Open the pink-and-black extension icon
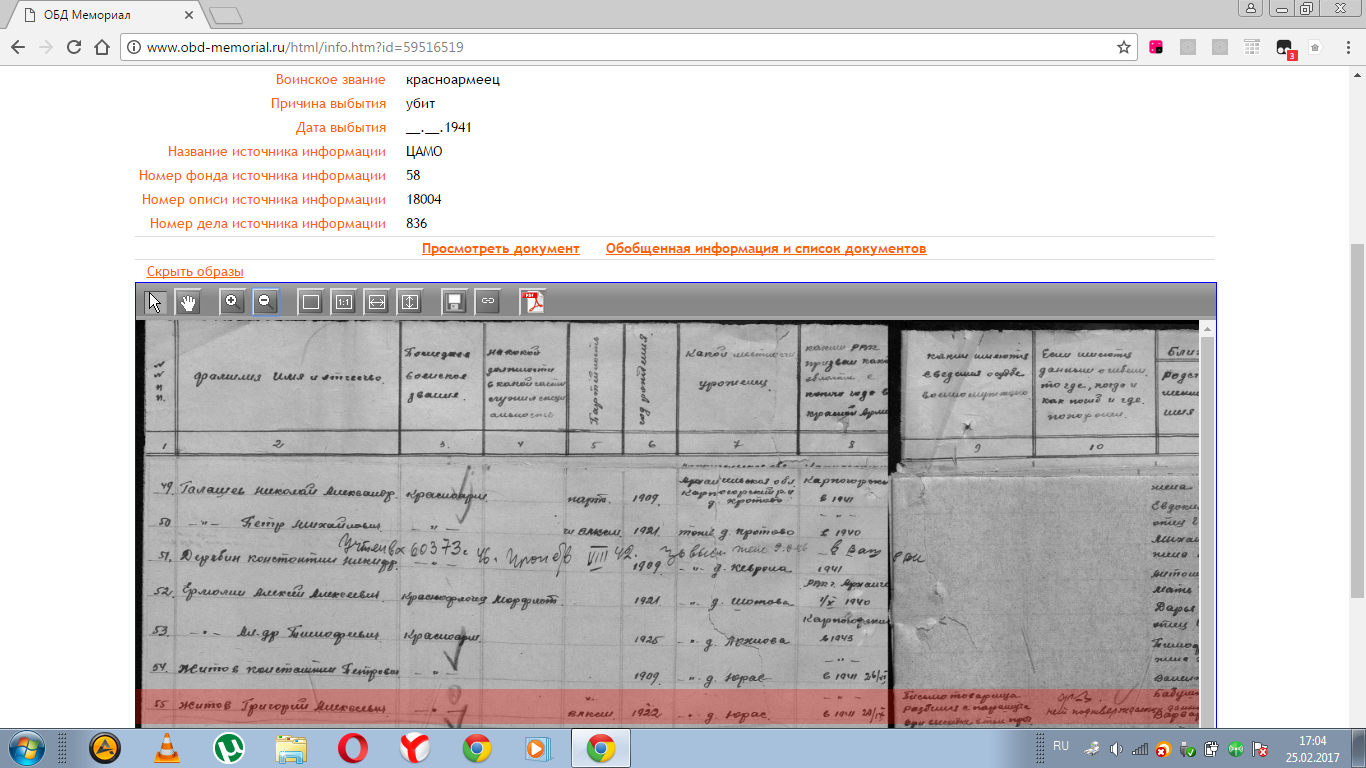This screenshot has height=768, width=1366. click(x=1156, y=47)
